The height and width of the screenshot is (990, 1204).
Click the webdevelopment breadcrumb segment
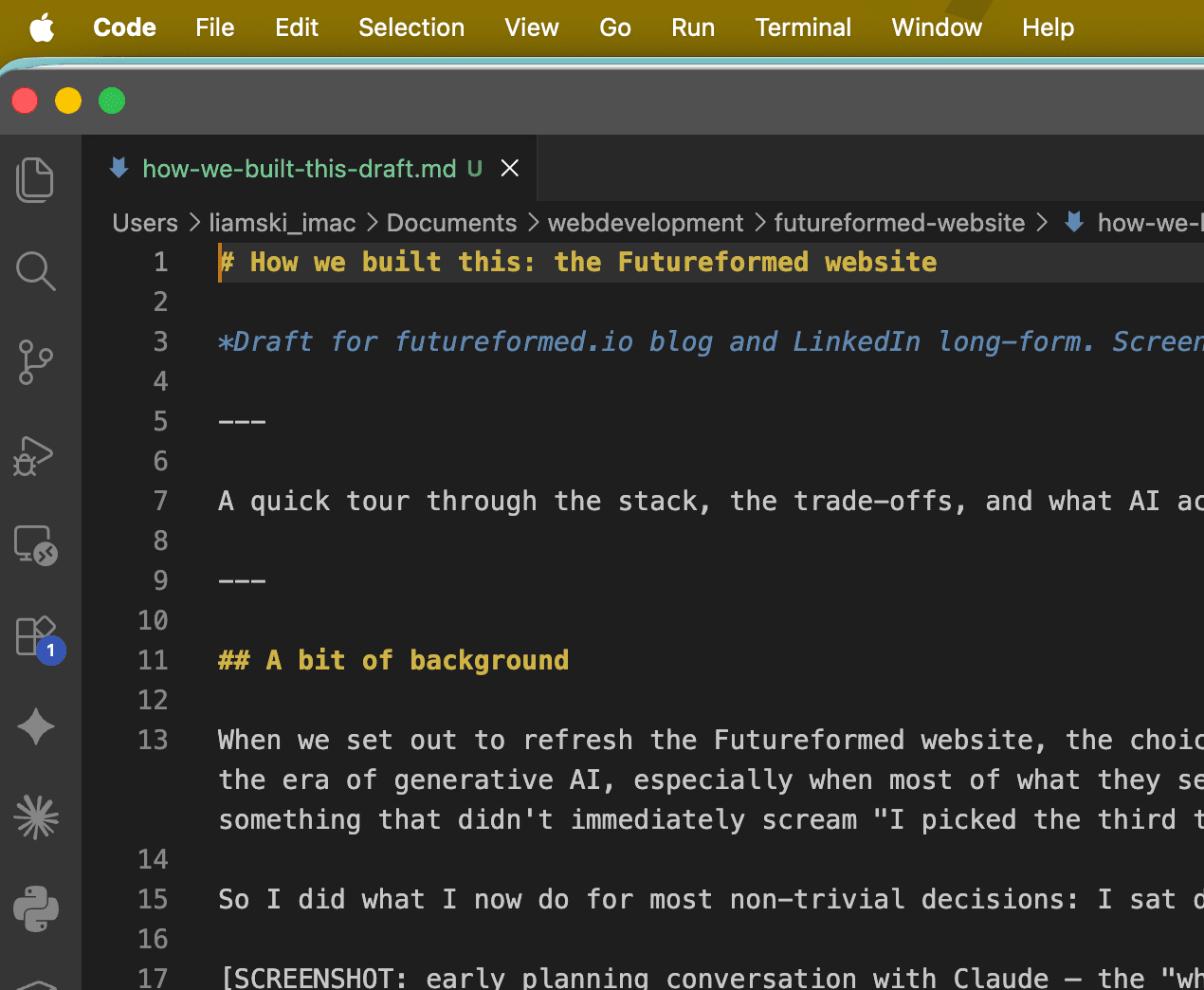pyautogui.click(x=646, y=223)
